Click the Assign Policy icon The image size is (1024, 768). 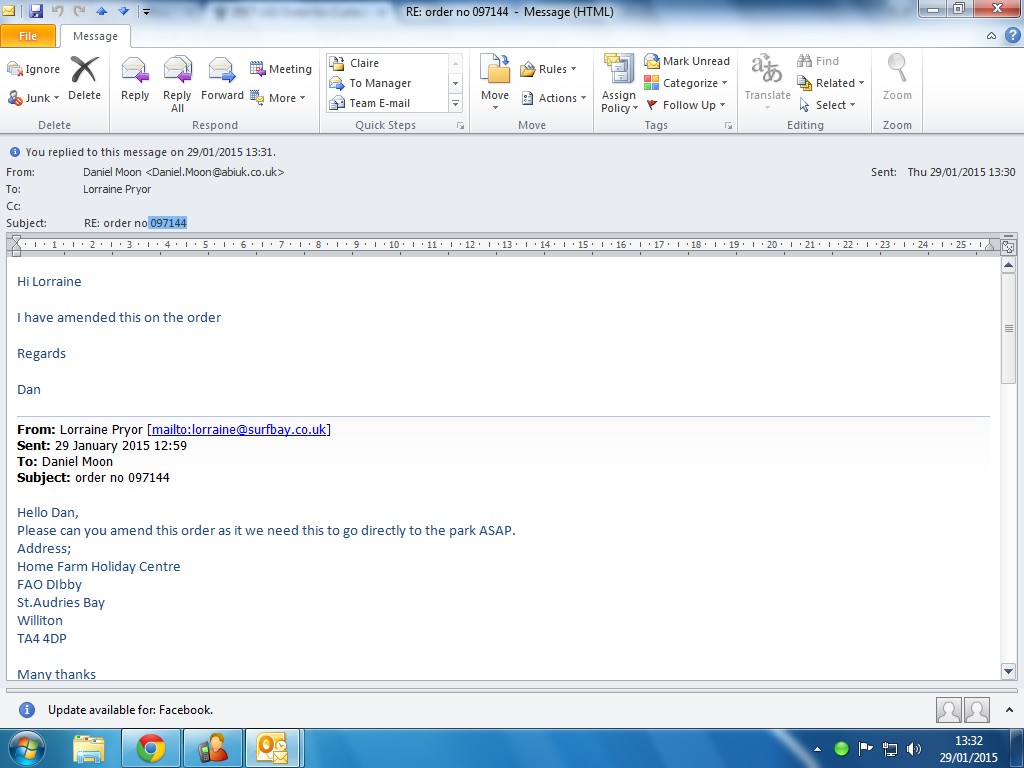tap(618, 69)
